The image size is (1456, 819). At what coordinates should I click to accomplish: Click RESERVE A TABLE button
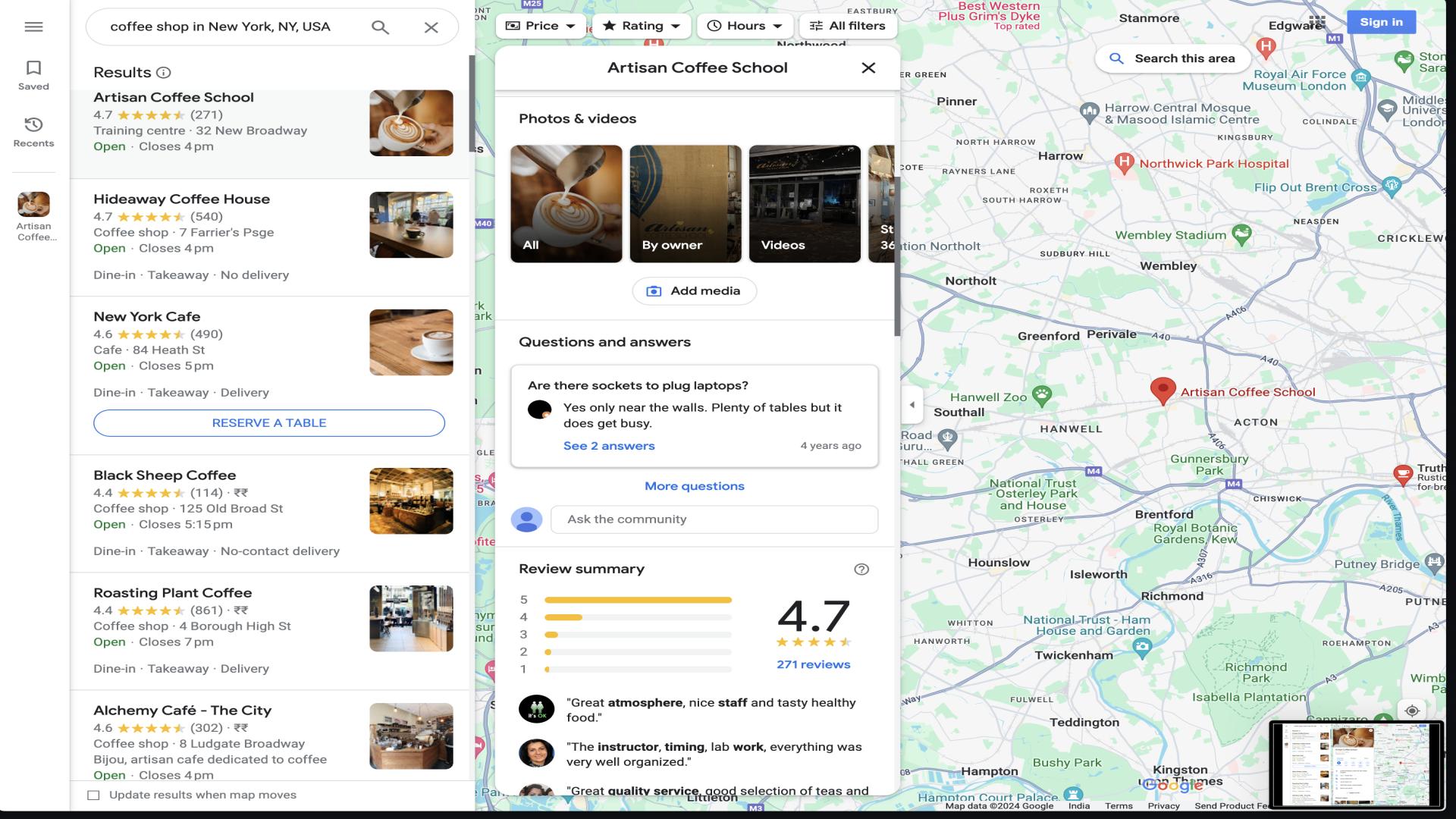point(269,423)
